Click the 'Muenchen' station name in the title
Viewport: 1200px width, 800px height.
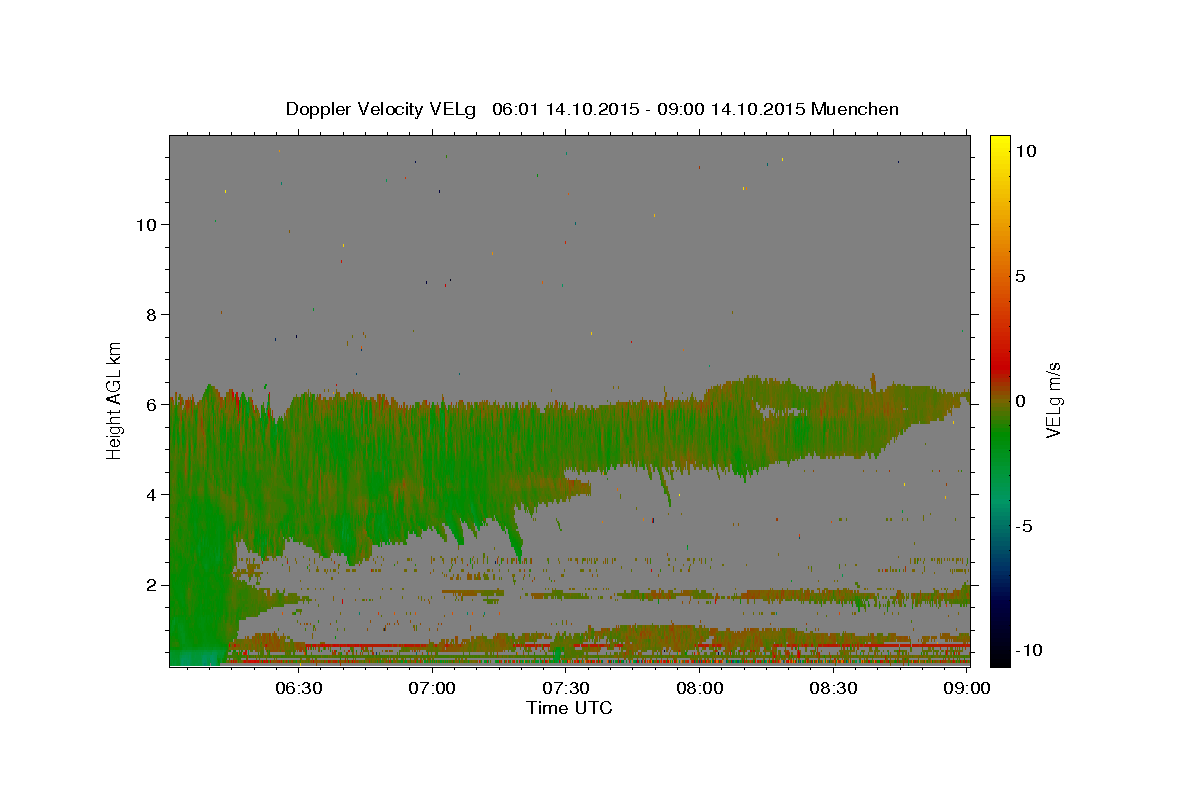click(x=855, y=109)
